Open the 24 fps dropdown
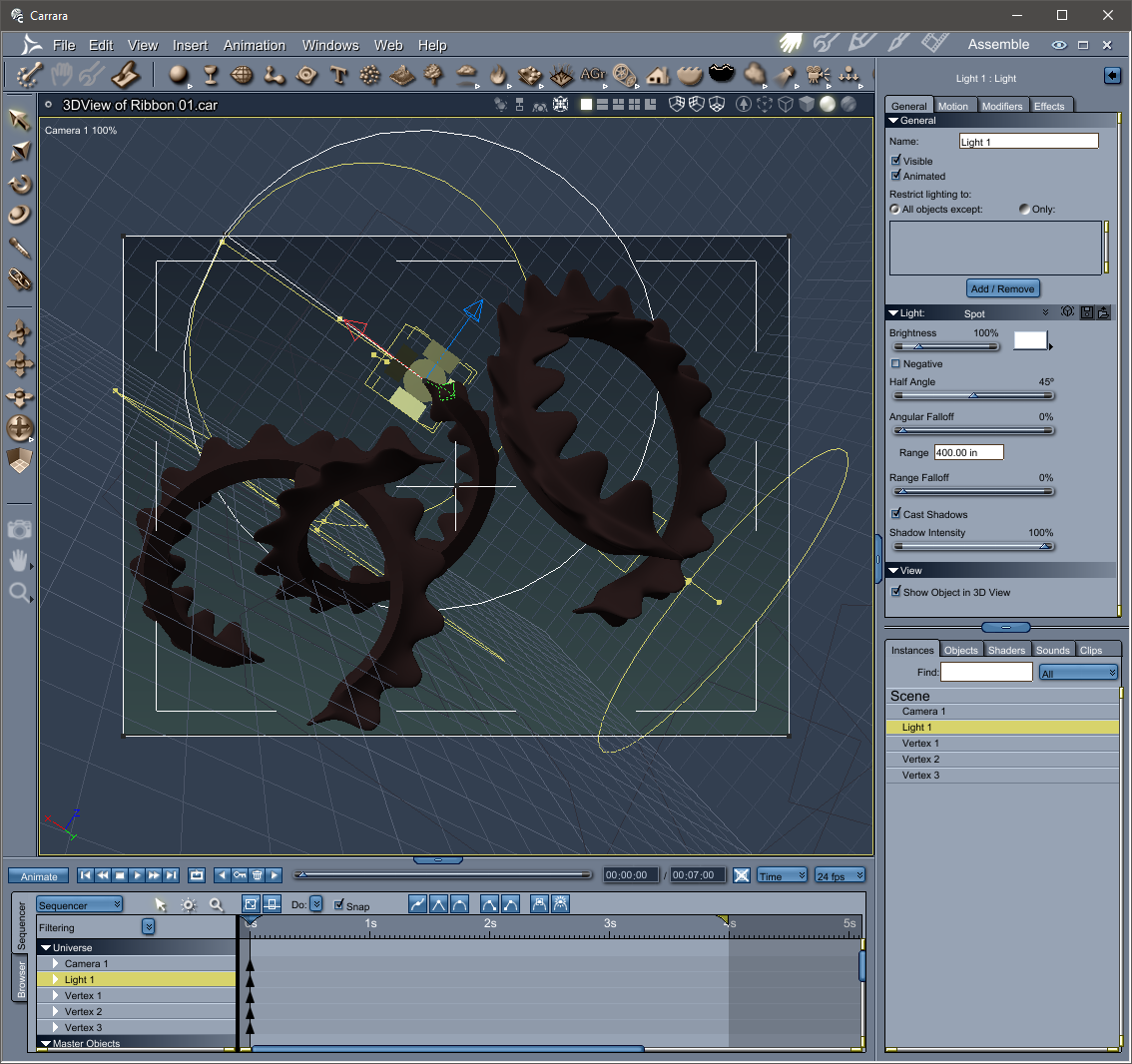Image resolution: width=1132 pixels, height=1064 pixels. pyautogui.click(x=840, y=875)
